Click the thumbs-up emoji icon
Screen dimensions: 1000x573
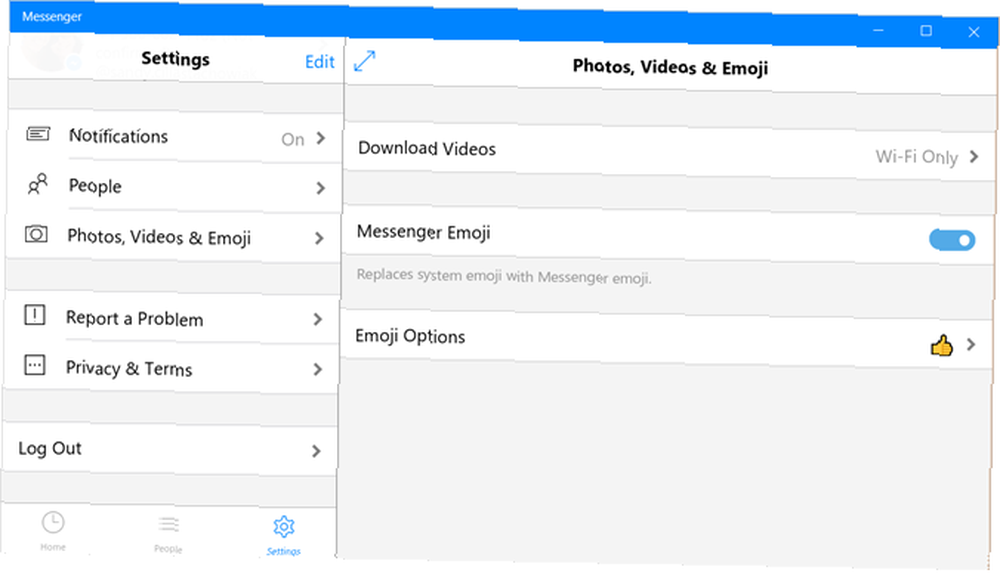click(941, 345)
